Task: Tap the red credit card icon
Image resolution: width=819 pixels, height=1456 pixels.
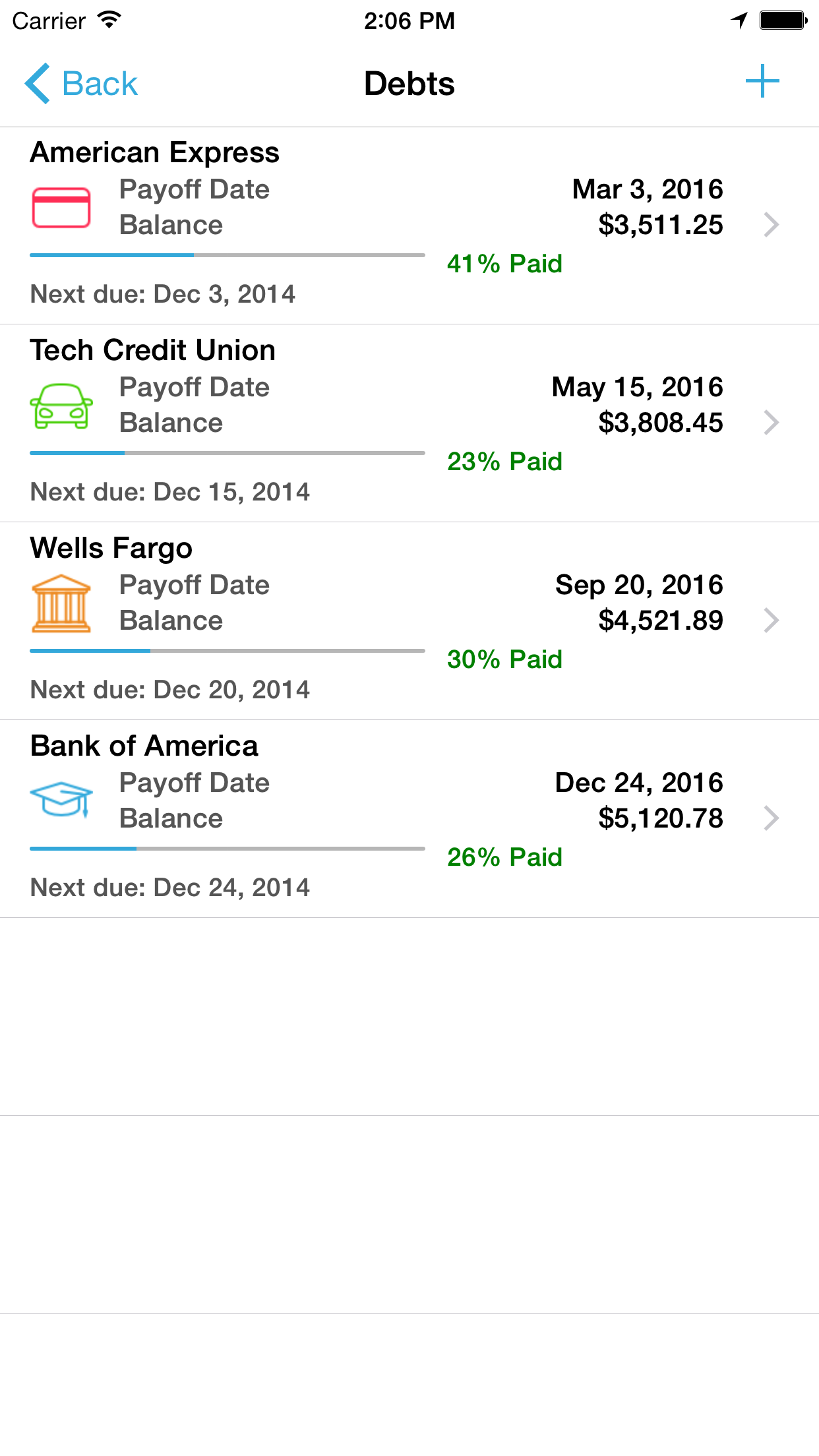Action: [61, 208]
